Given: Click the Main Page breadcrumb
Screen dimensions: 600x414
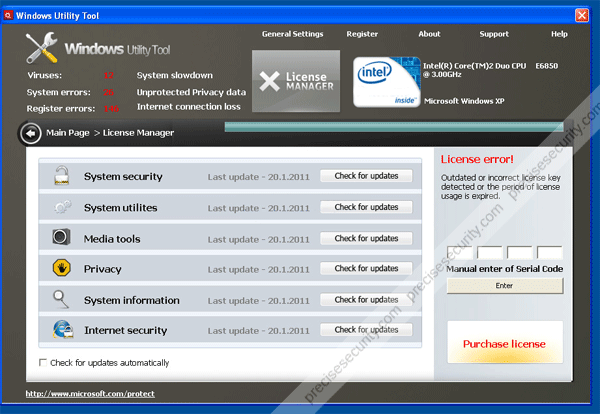Looking at the screenshot, I should [x=68, y=133].
